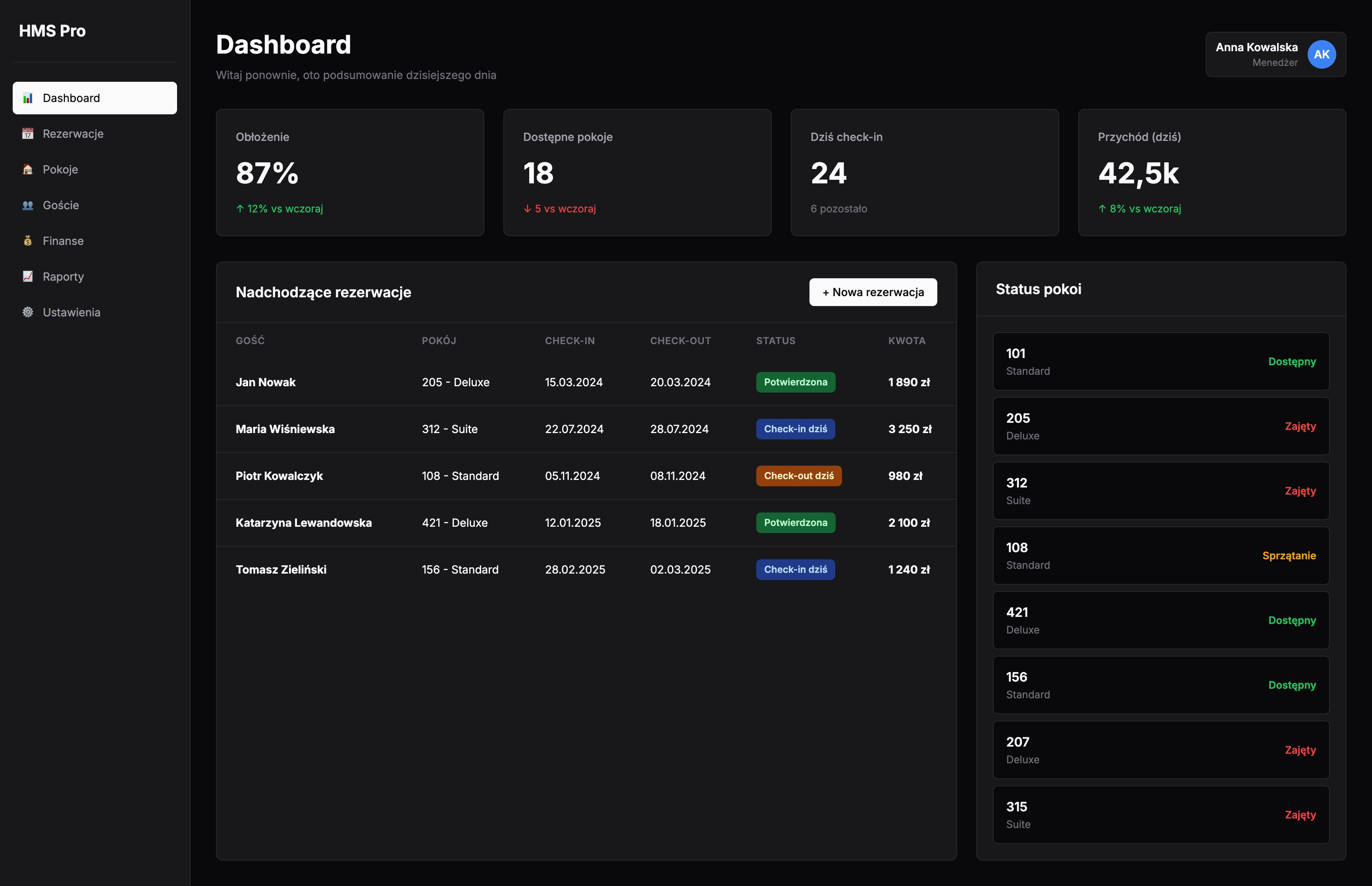Select the Jan Nowak reservation row
The width and height of the screenshot is (1372, 886).
click(586, 383)
